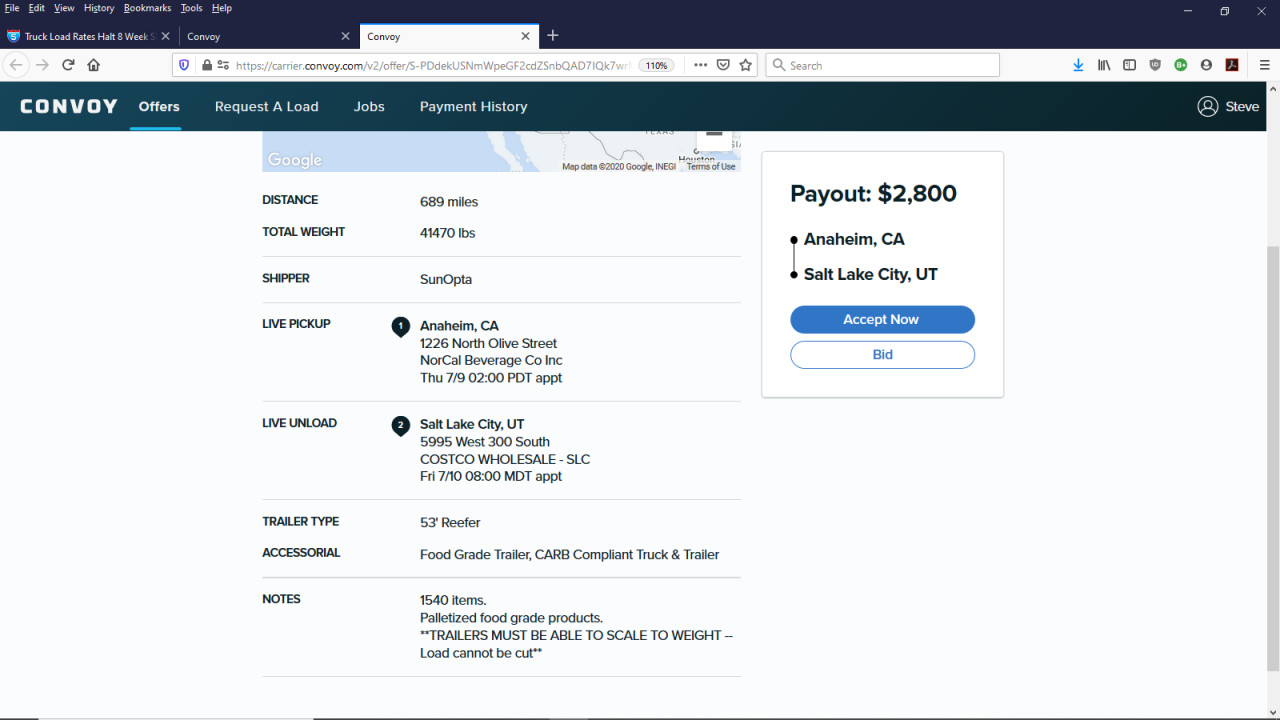Screen dimensions: 1280x720
Task: Click pickup stop marker number 1
Action: pos(400,326)
